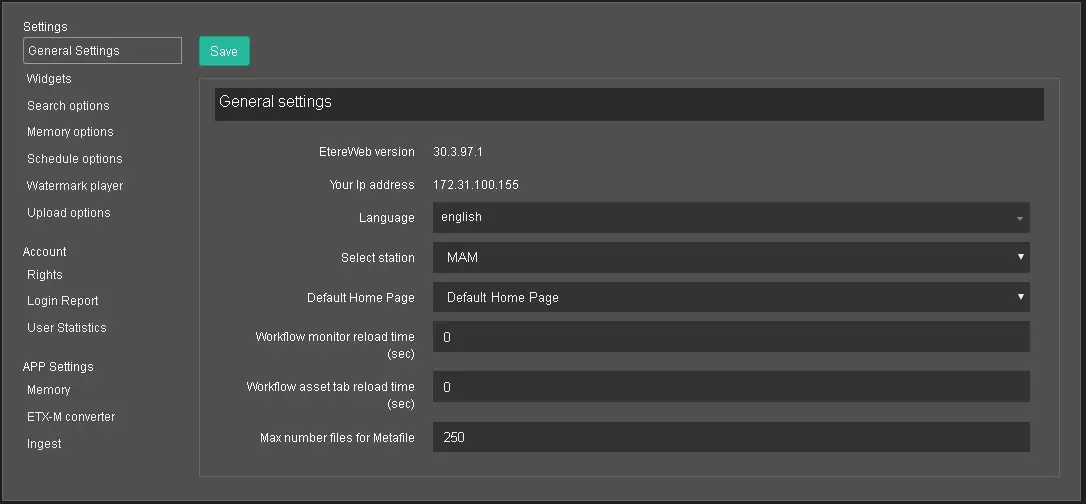Go to Ingest settings
Viewport: 1086px width, 504px height.
tap(44, 444)
